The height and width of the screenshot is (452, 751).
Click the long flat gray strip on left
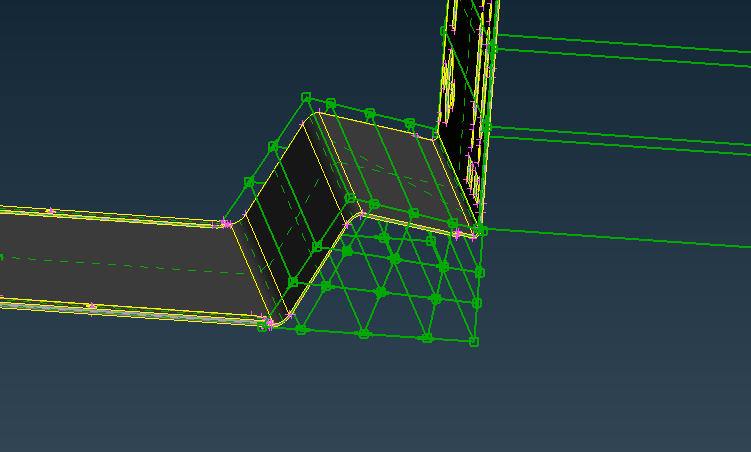(x=110, y=262)
